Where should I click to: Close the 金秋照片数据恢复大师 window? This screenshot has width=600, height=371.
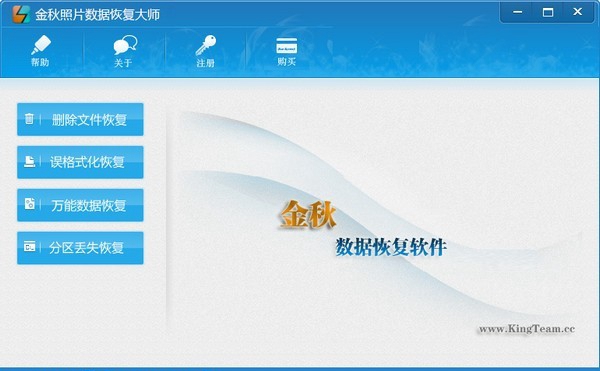(x=578, y=12)
